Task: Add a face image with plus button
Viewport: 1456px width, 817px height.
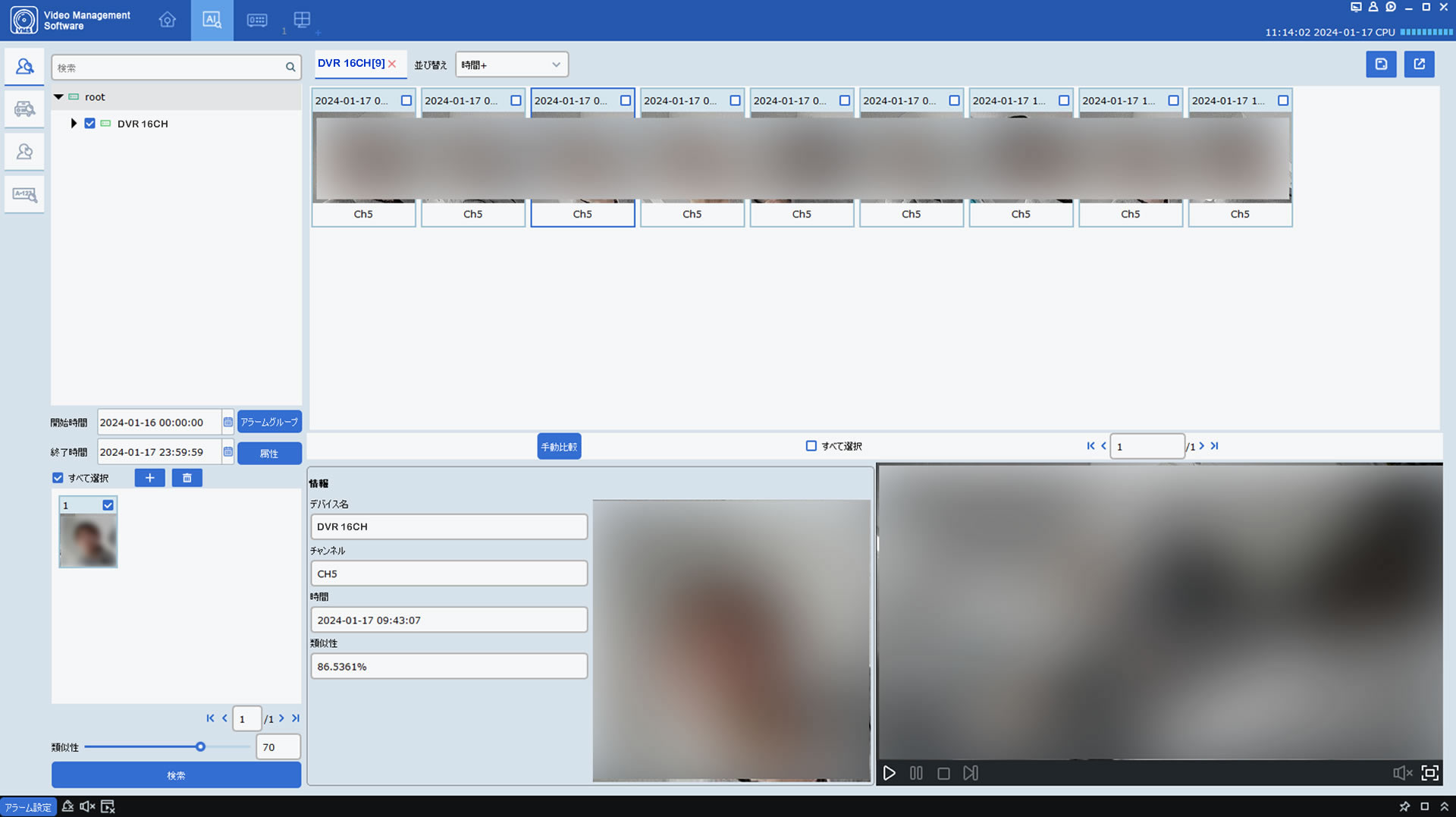Action: point(149,478)
